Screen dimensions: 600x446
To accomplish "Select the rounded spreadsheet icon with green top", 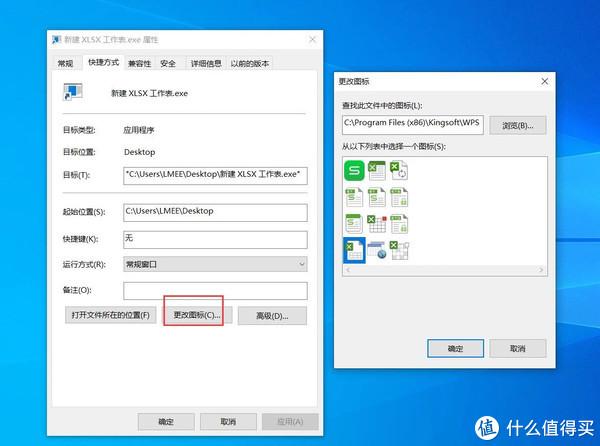I will pyautogui.click(x=354, y=224).
